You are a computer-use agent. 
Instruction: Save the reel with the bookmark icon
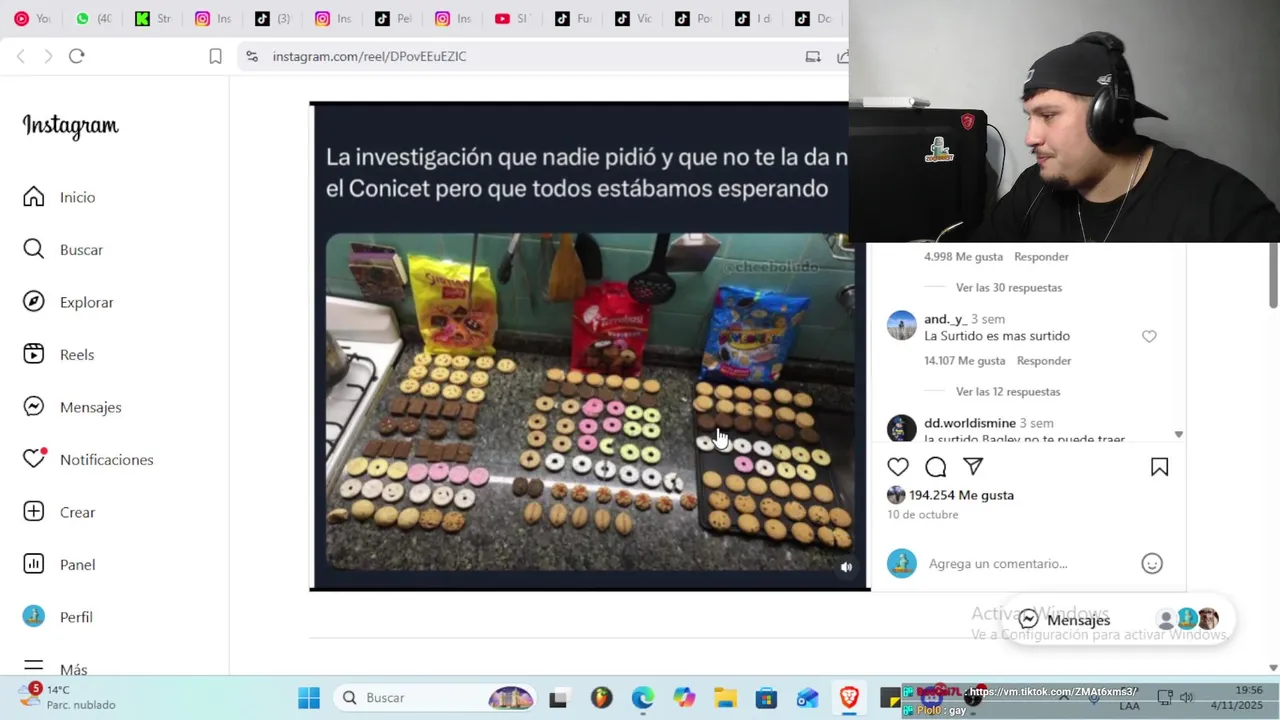click(1160, 467)
